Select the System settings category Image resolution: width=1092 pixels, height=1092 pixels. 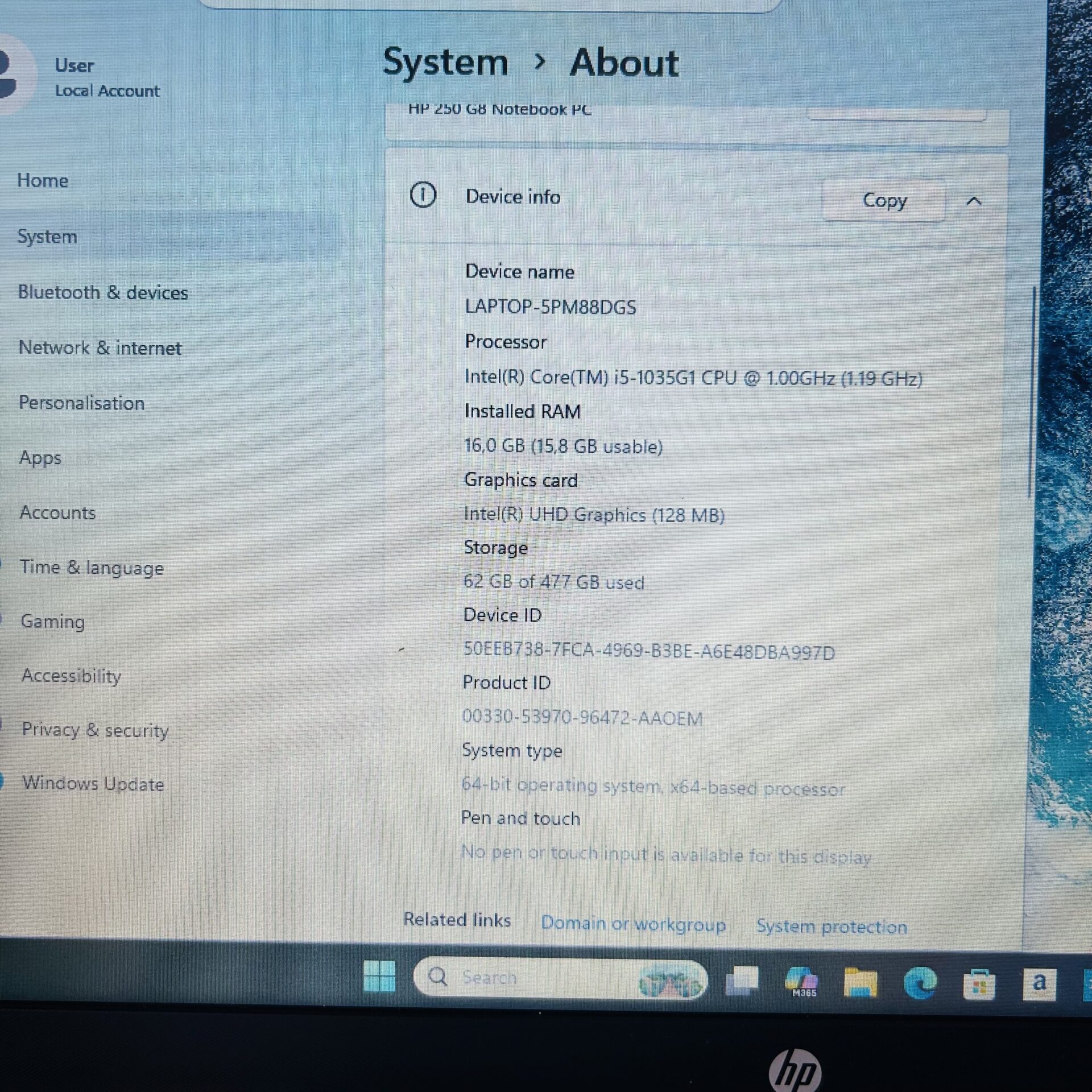coord(171,237)
